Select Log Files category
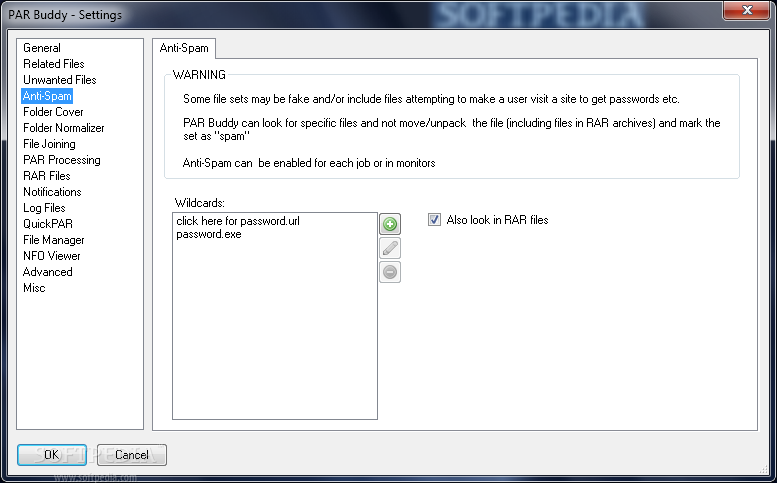777x483 pixels. [x=44, y=208]
